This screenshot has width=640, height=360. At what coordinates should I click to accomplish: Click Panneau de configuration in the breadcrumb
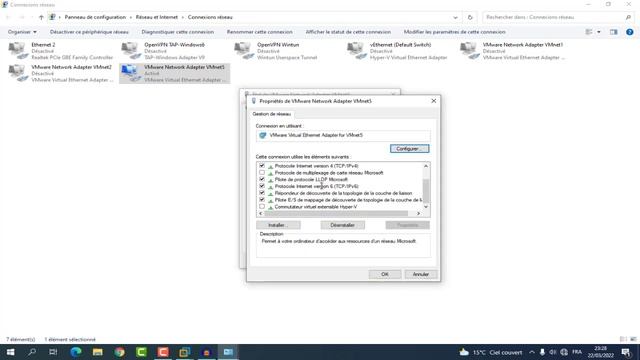[x=95, y=17]
